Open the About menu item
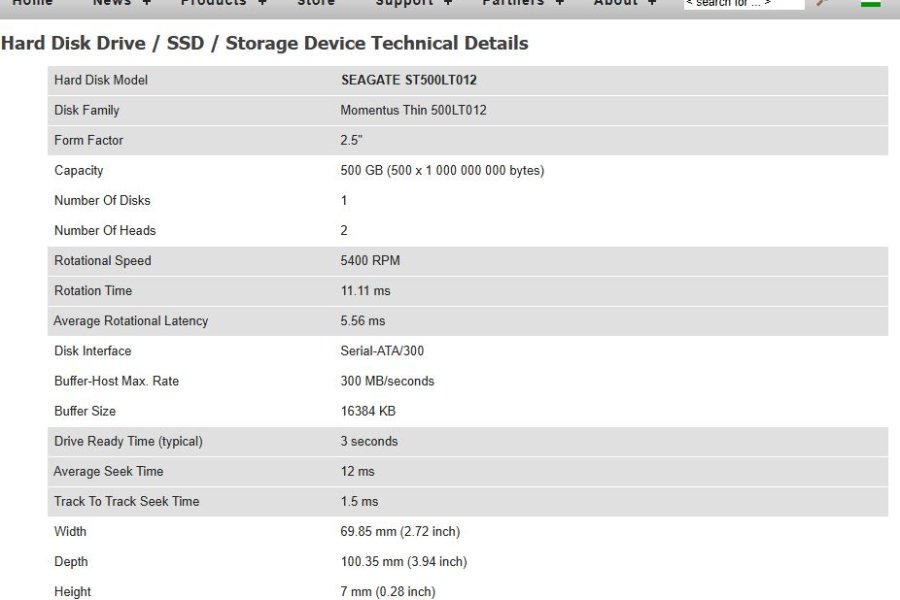The image size is (900, 600). coord(615,2)
